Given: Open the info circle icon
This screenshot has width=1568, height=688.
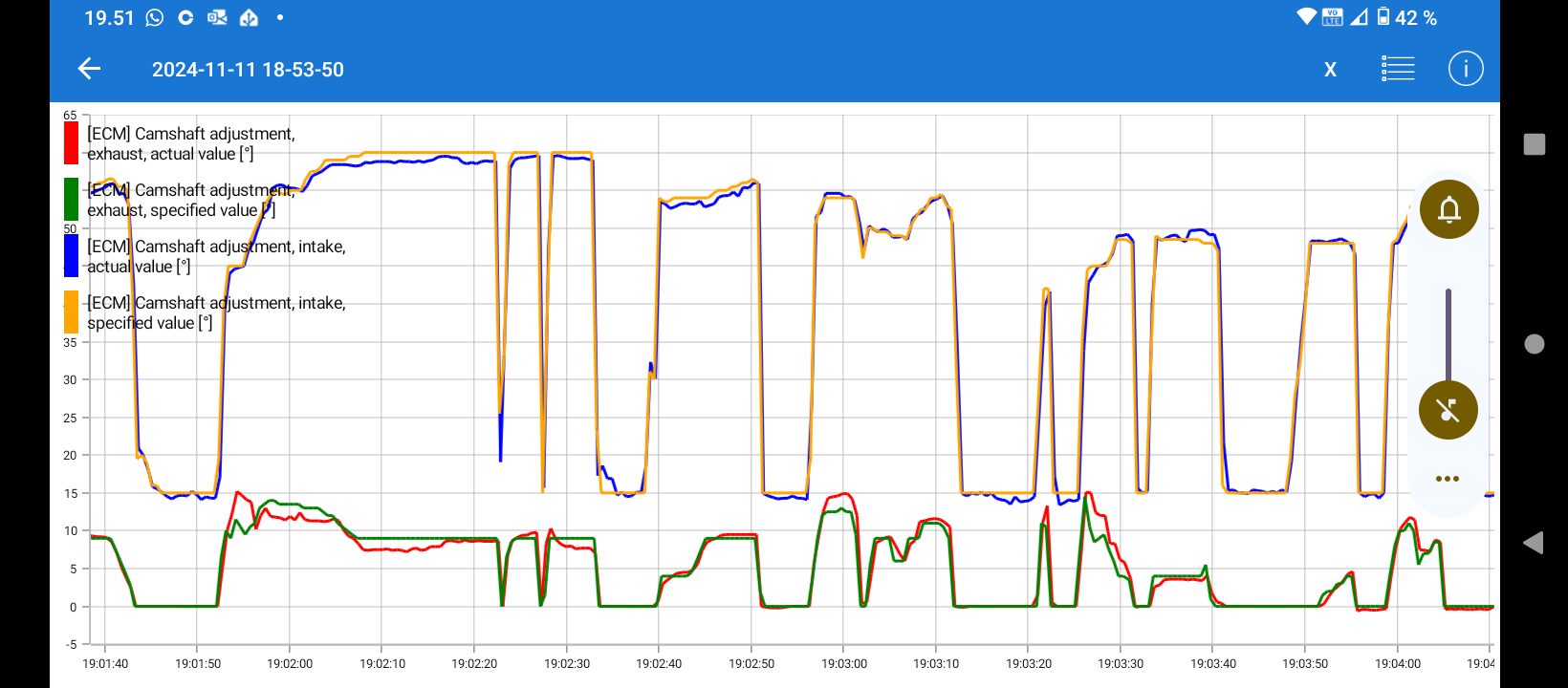Looking at the screenshot, I should click(x=1465, y=69).
